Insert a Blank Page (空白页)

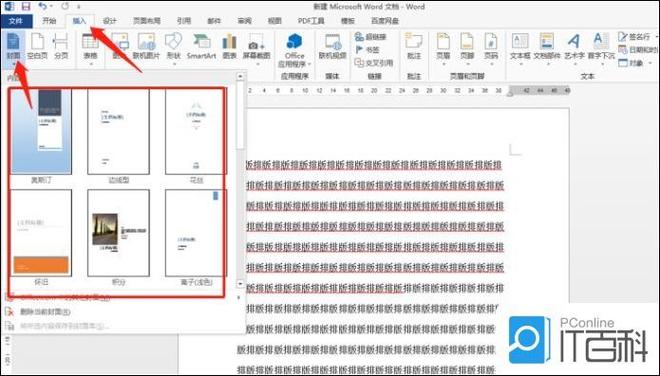tap(37, 46)
